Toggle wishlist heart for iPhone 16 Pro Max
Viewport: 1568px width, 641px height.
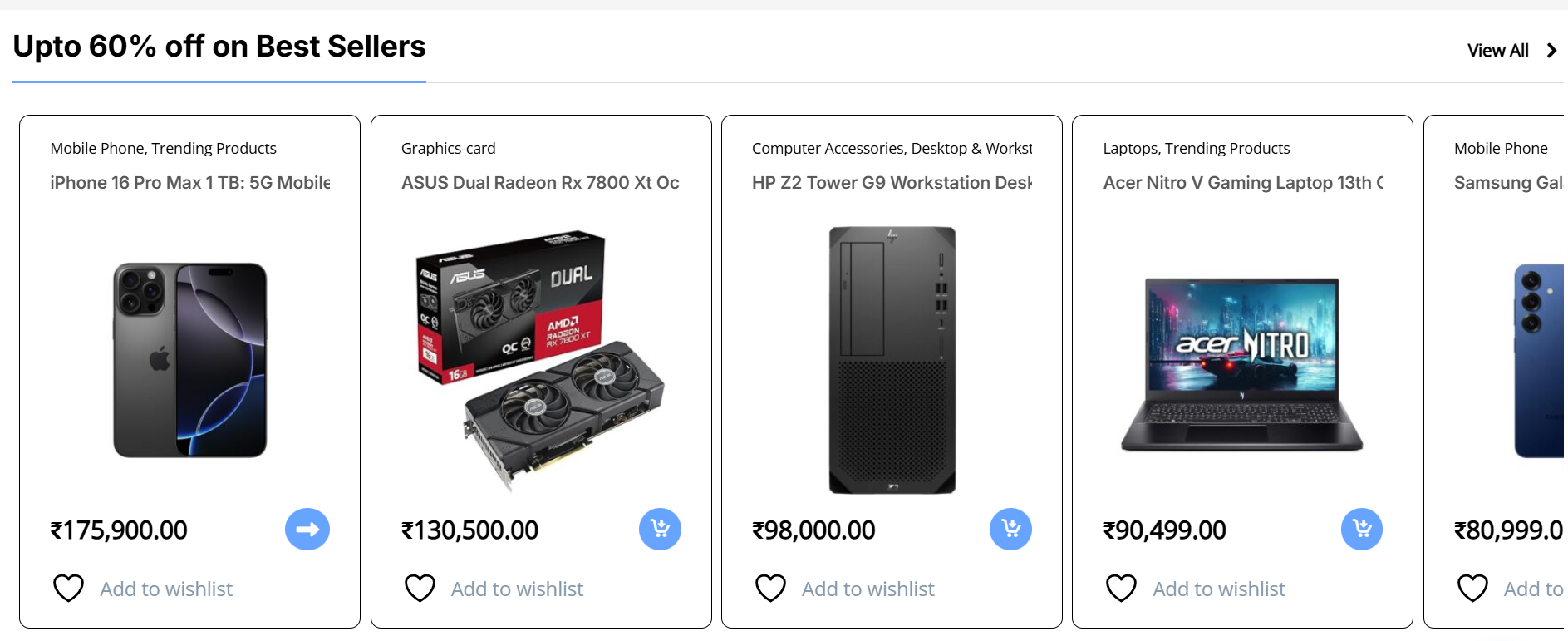coord(69,589)
